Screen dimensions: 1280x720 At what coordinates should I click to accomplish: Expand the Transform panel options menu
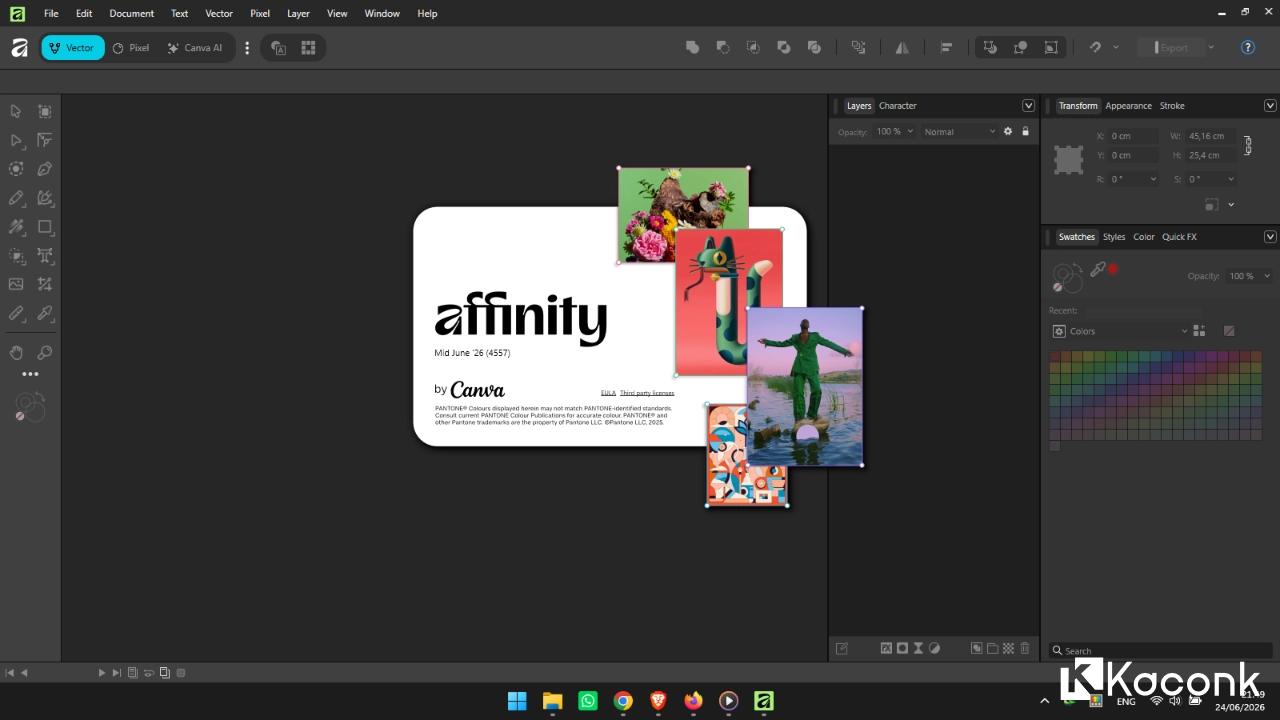1270,105
